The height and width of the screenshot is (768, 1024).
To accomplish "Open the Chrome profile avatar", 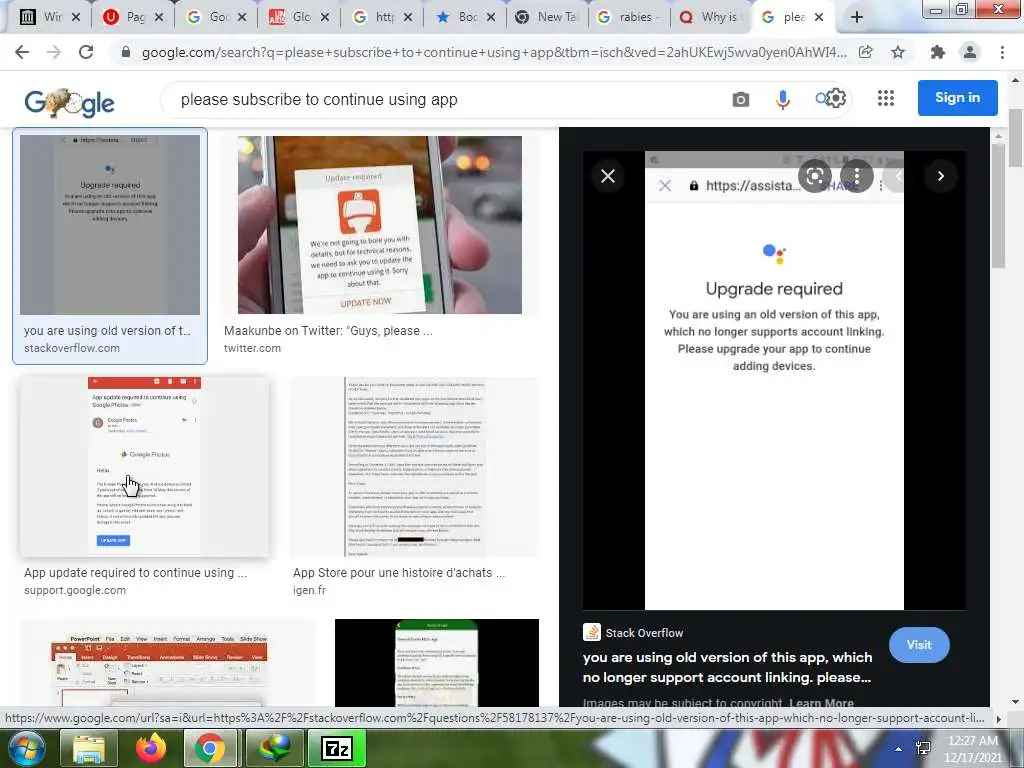I will tap(970, 52).
